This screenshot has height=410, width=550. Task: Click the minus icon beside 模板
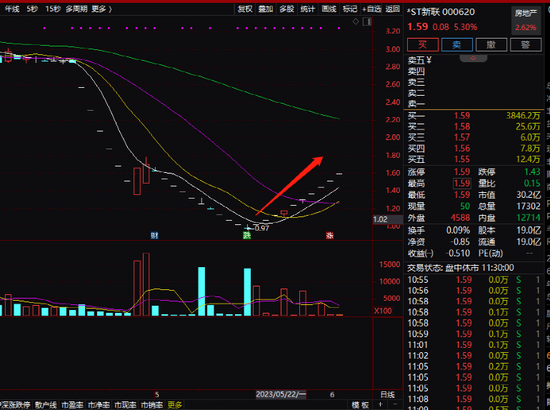coord(394,405)
